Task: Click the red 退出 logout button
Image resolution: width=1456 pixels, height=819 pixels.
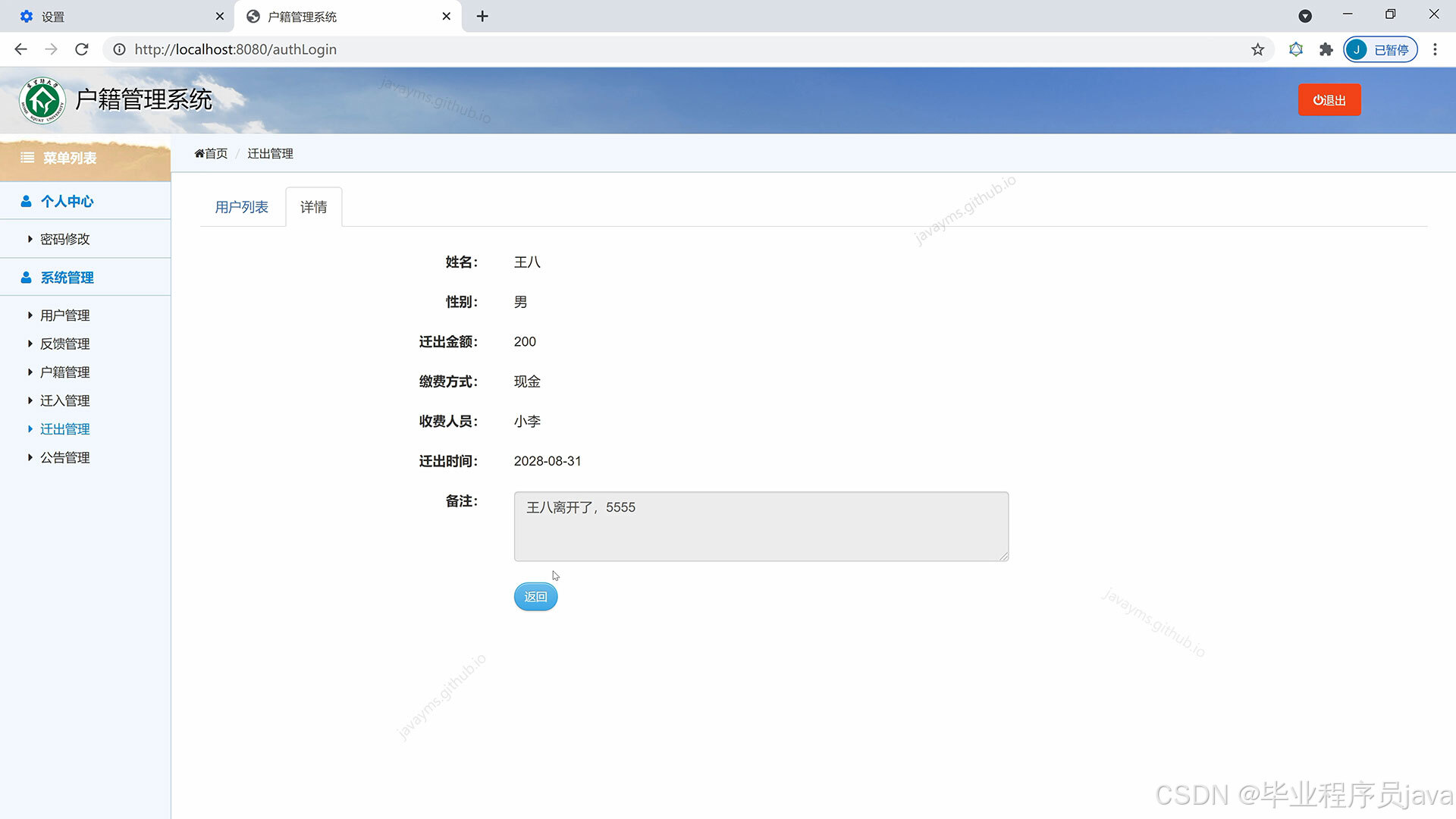Action: 1329,100
